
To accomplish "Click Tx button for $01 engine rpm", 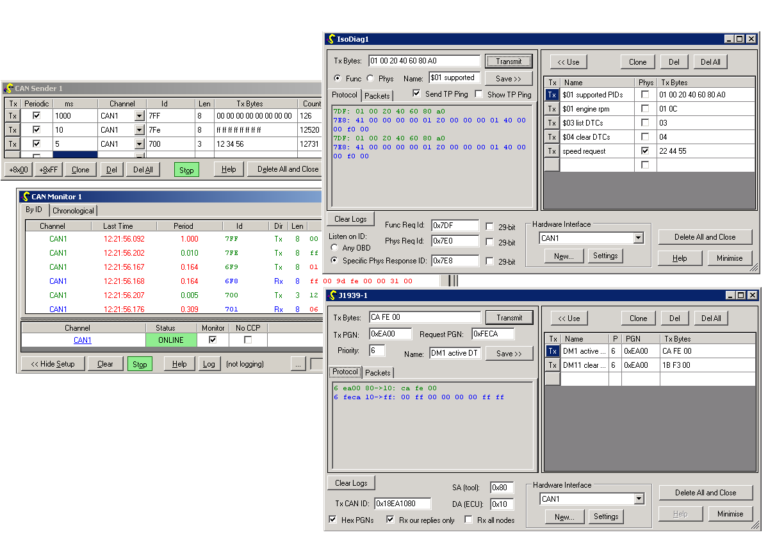I will tap(551, 109).
